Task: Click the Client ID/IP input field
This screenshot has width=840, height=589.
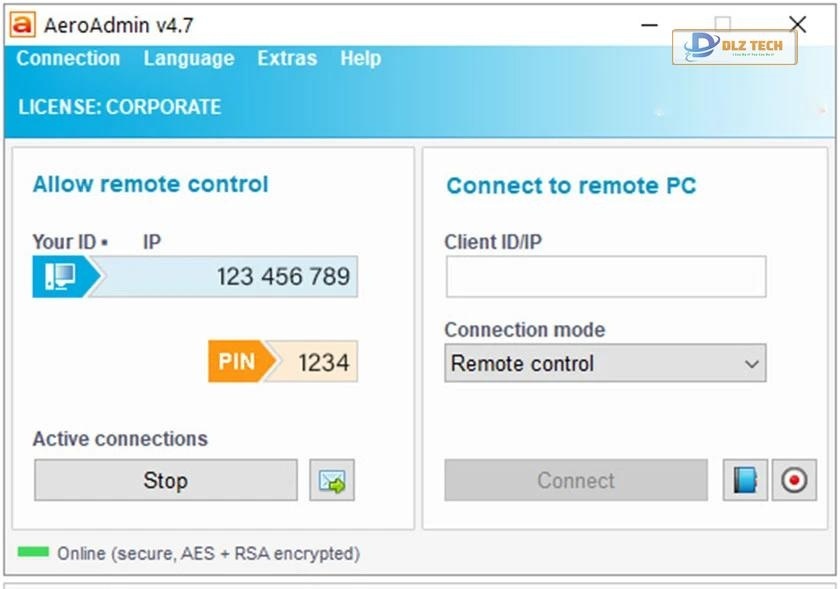Action: [605, 277]
